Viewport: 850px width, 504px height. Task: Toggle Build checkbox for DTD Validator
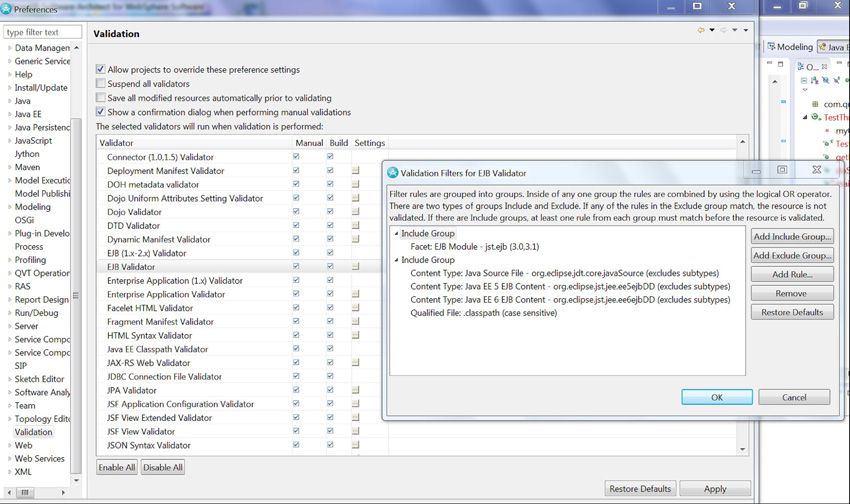coord(330,225)
